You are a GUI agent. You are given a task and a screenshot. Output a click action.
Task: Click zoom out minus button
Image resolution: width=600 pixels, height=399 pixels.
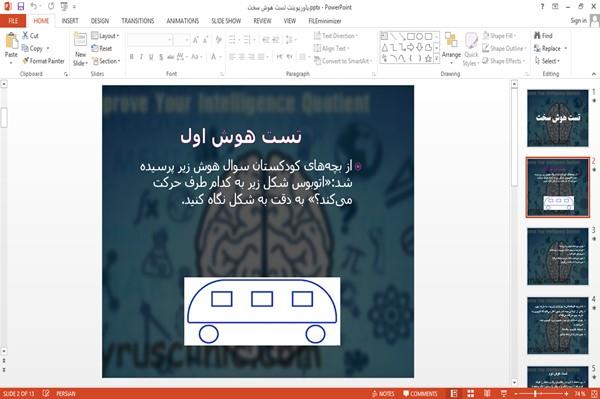pos(516,394)
